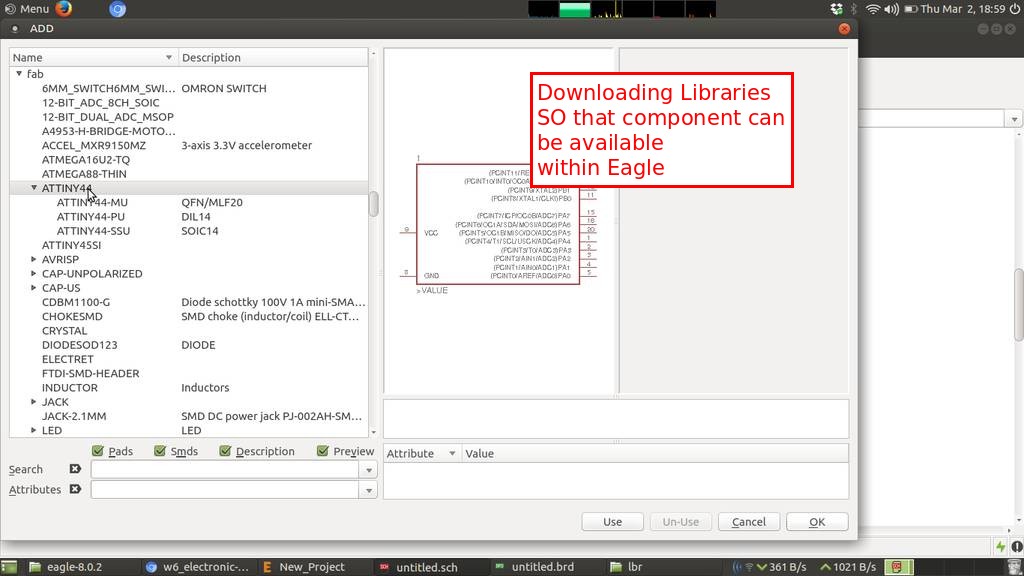Focus the Search input field
The height and width of the screenshot is (576, 1024).
tap(225, 470)
